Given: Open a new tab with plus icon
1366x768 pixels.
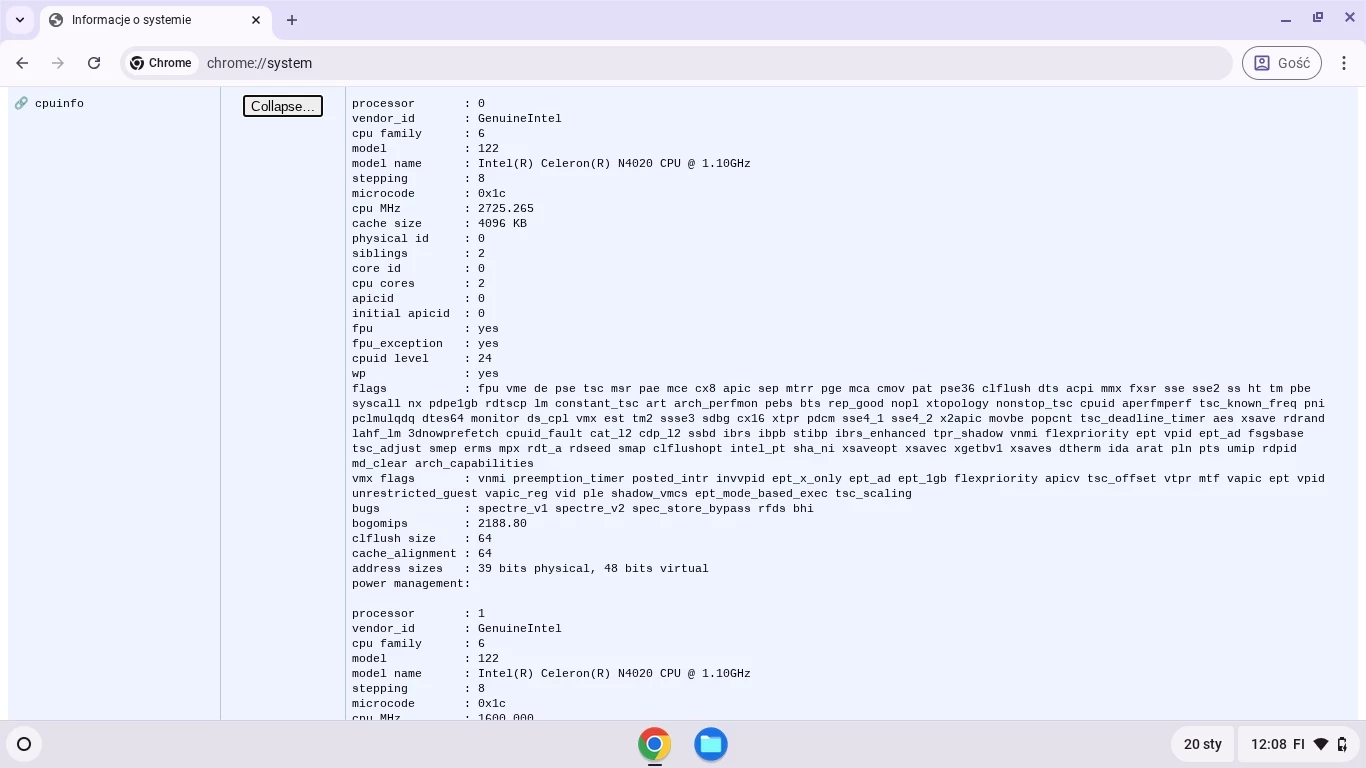Looking at the screenshot, I should tap(292, 20).
